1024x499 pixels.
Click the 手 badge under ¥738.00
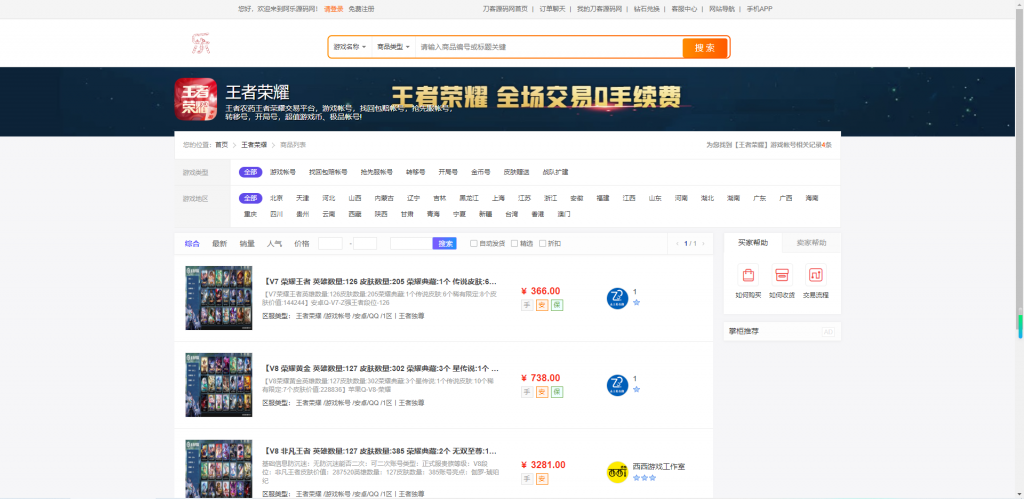[527, 392]
